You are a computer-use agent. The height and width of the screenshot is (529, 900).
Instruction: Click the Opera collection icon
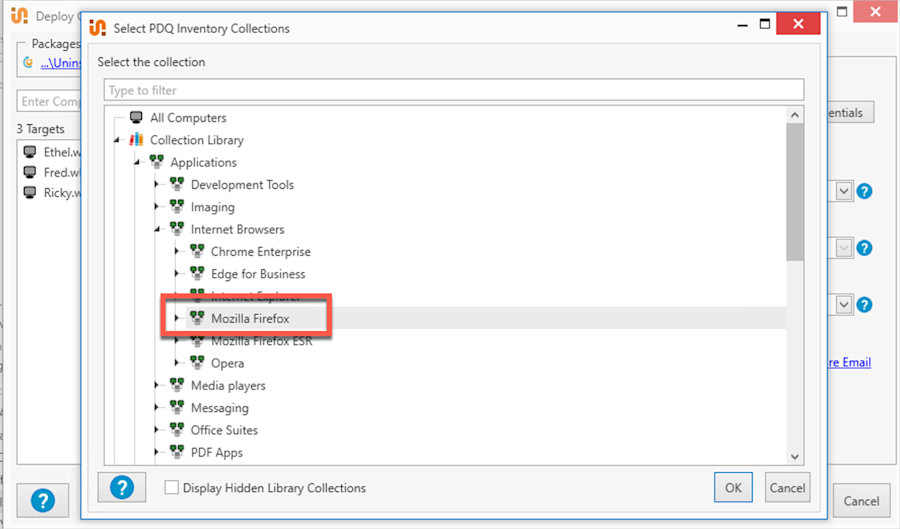[x=197, y=363]
